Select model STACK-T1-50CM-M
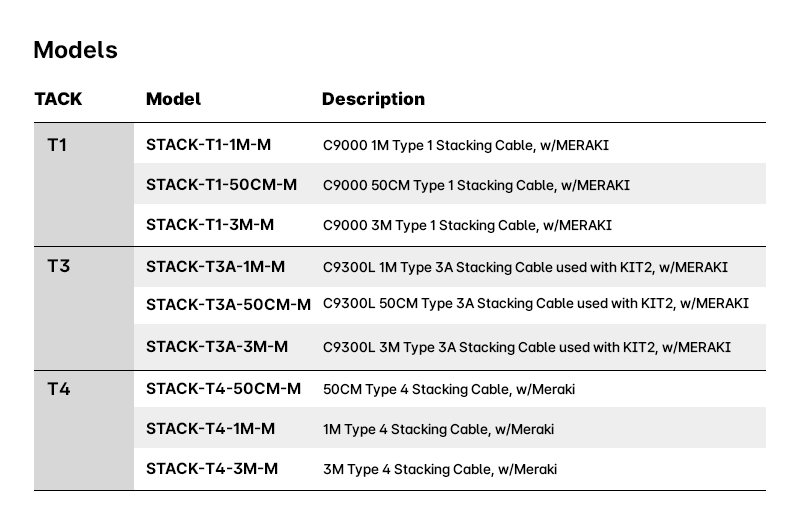 click(221, 185)
